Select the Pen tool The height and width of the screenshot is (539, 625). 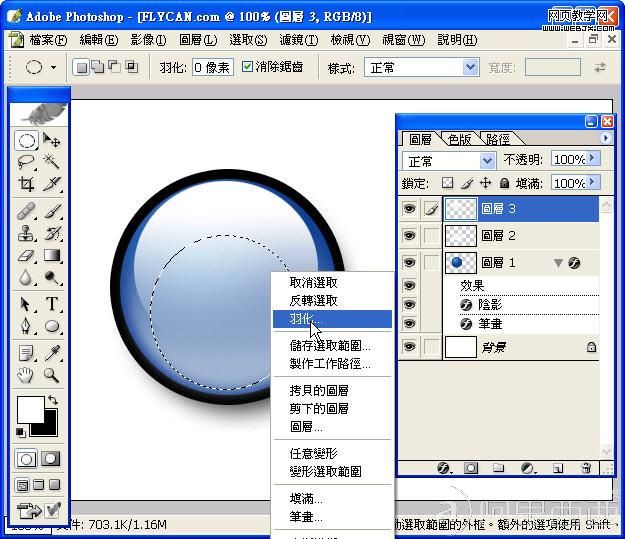tap(26, 326)
